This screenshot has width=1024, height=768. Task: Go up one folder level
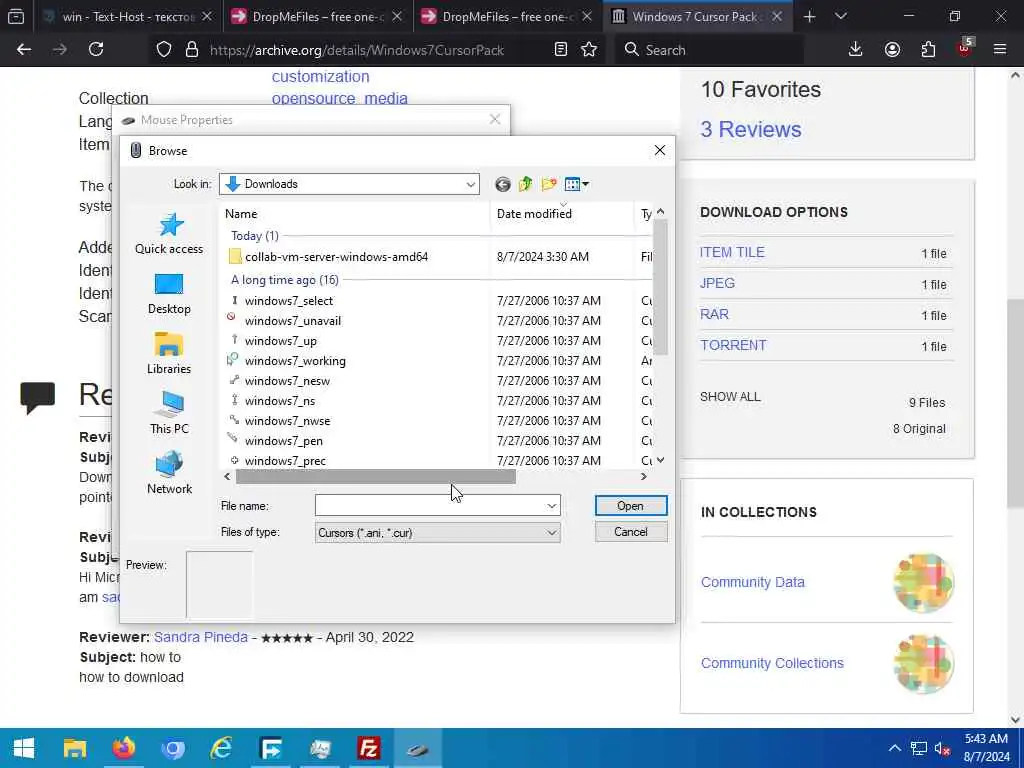526,184
